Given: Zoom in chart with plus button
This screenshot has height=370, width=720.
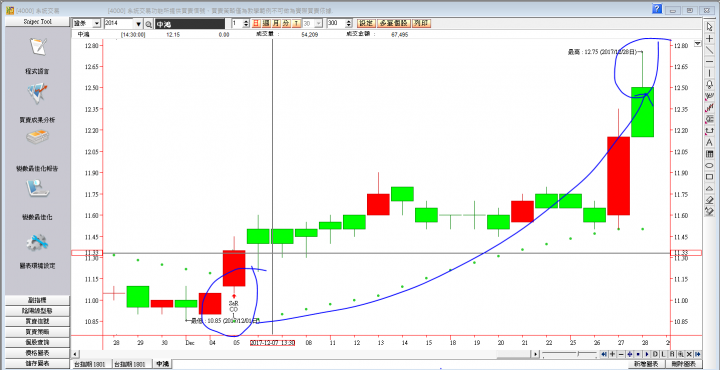Looking at the screenshot, I should [x=613, y=354].
